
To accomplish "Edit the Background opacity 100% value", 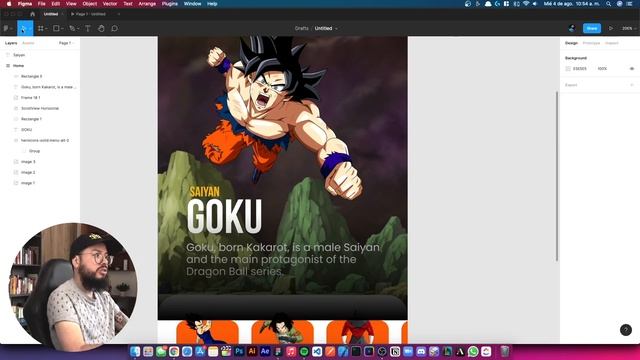I will [x=602, y=69].
